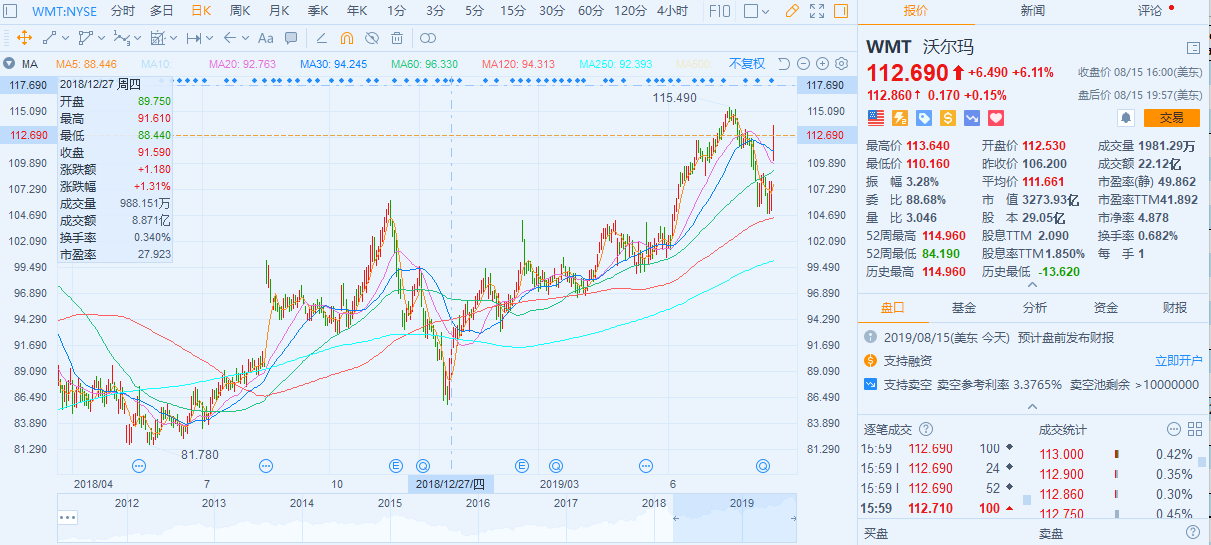Click the orange 交易 trade button
This screenshot has height=545, width=1211.
(1172, 117)
